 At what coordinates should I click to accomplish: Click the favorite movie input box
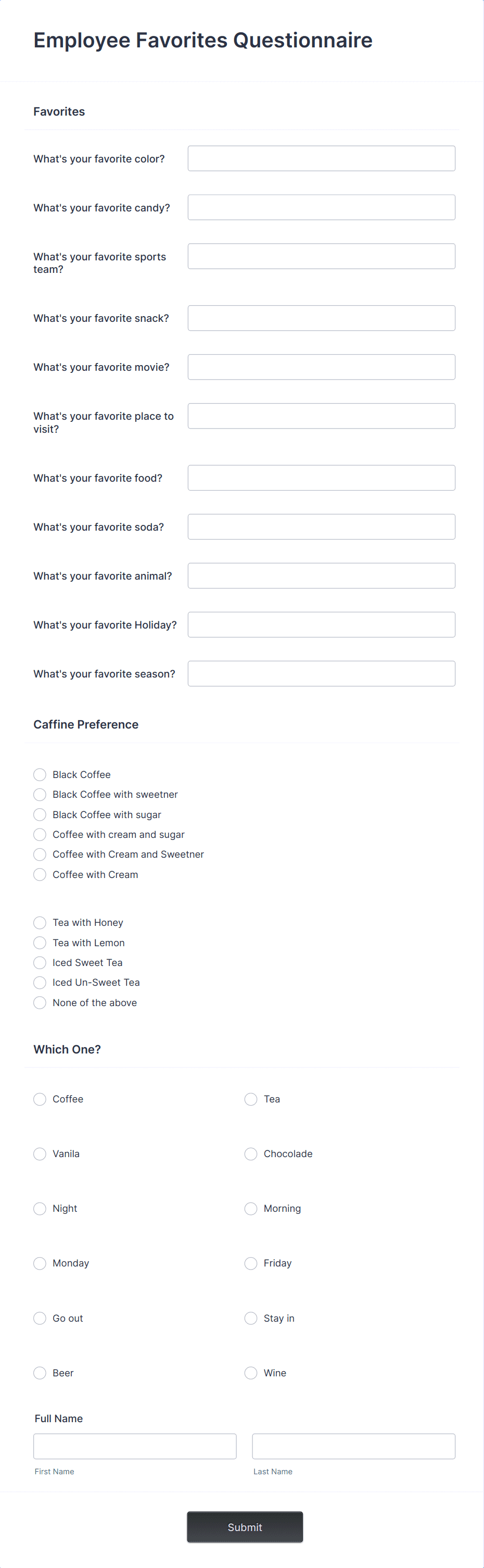[321, 367]
